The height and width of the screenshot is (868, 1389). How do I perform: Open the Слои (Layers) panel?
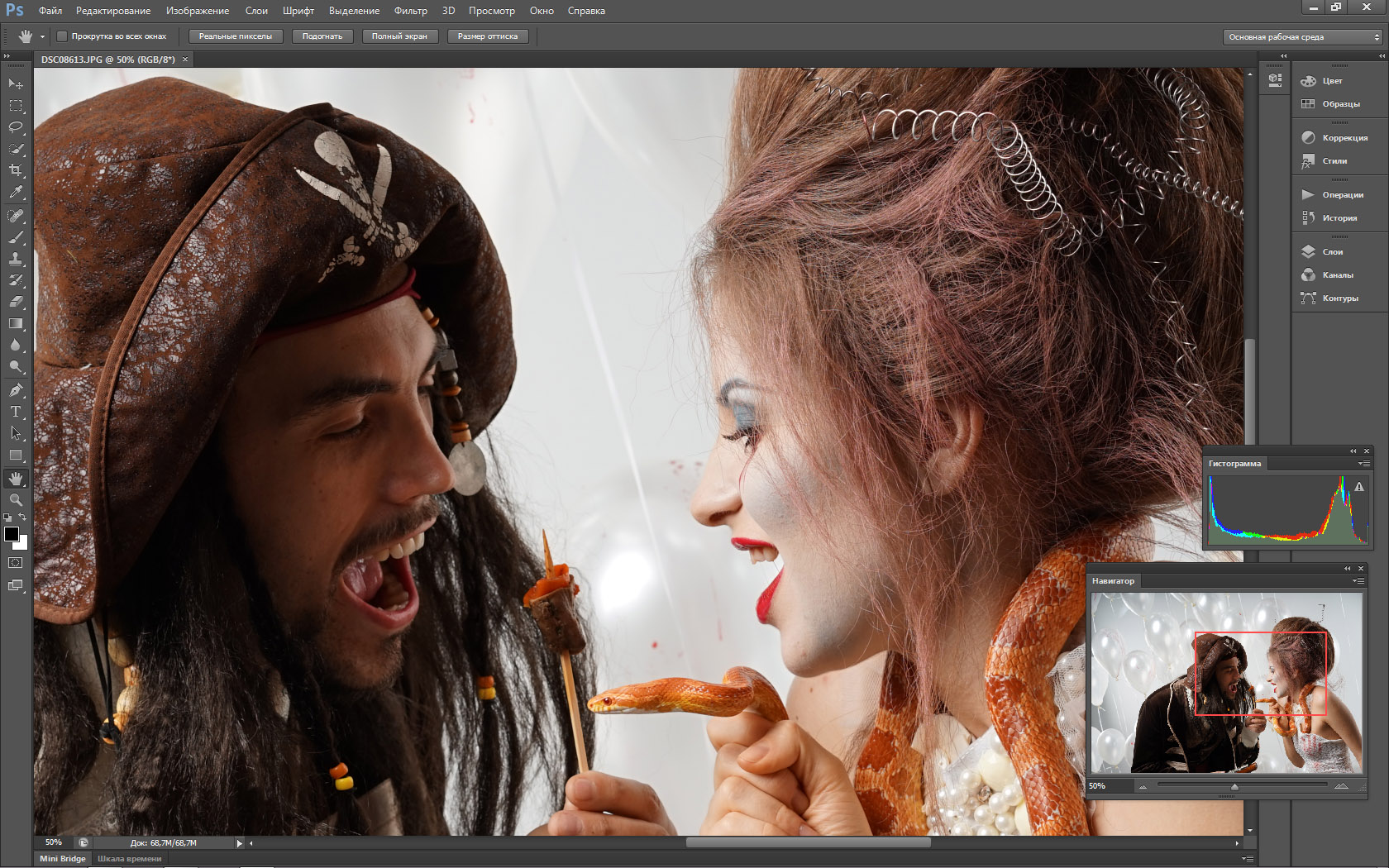[1332, 251]
